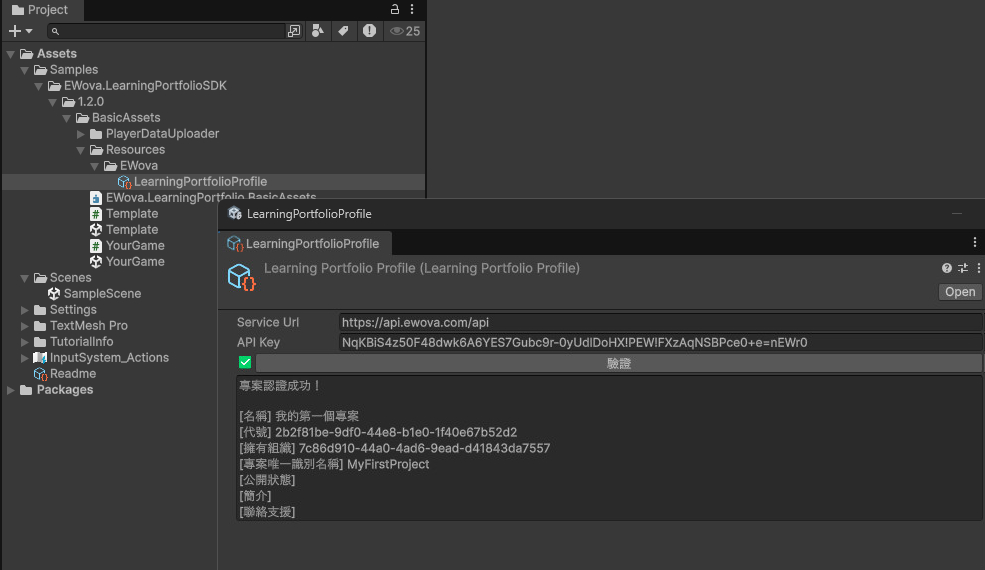The width and height of the screenshot is (985, 570).
Task: Select the Settings folder
Action: 73,310
